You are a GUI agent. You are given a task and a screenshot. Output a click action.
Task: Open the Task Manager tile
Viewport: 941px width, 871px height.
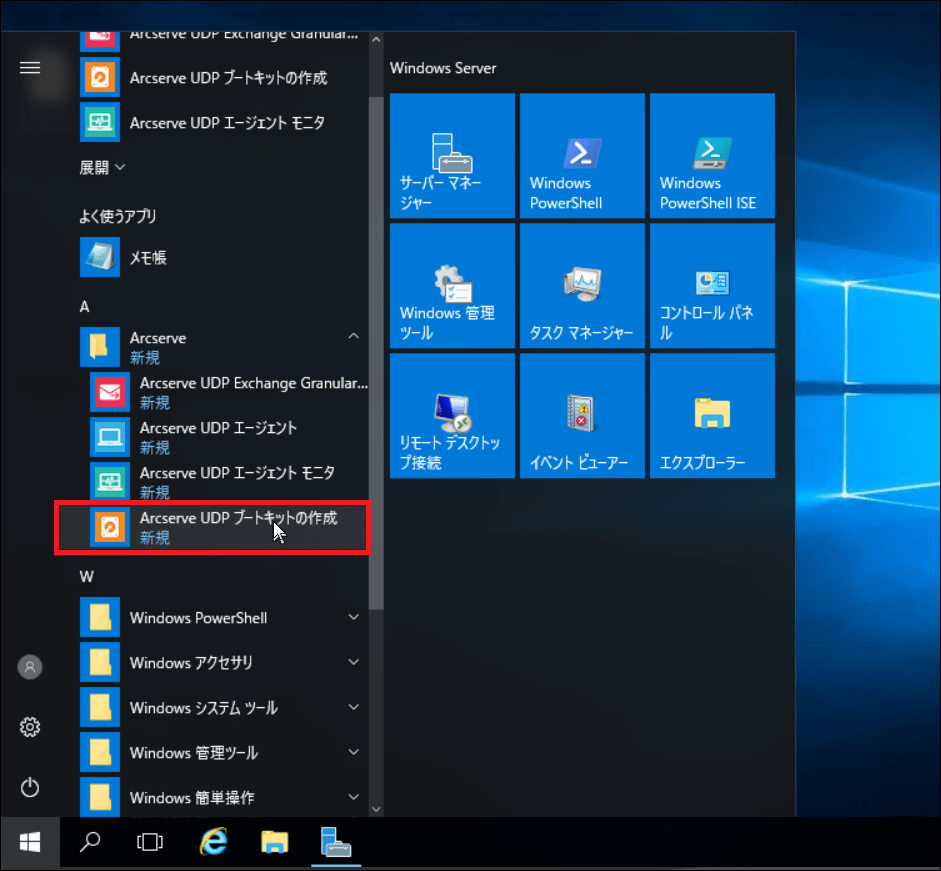(582, 285)
